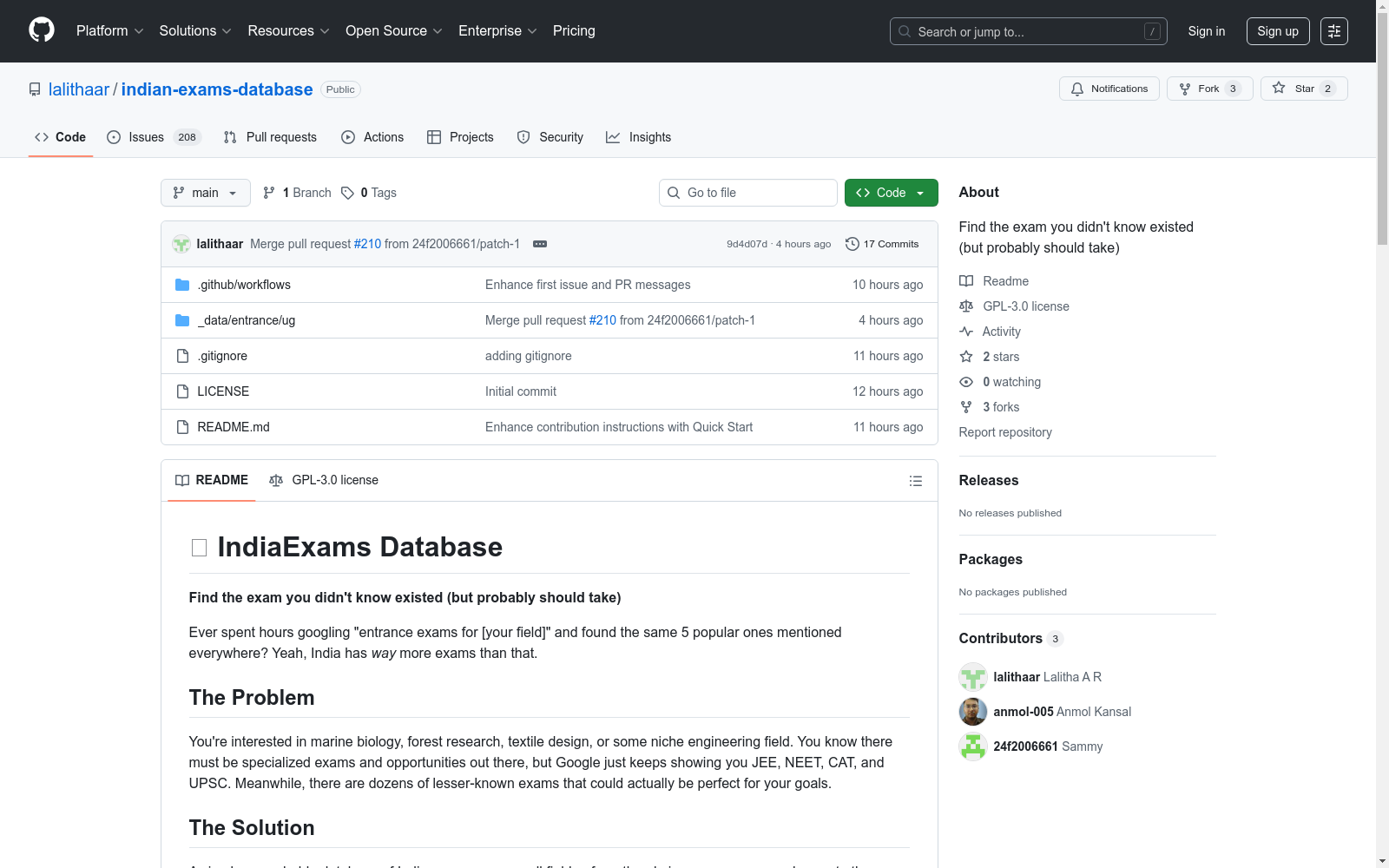Star this repository
Viewport: 1389px width, 868px height.
tap(1304, 89)
